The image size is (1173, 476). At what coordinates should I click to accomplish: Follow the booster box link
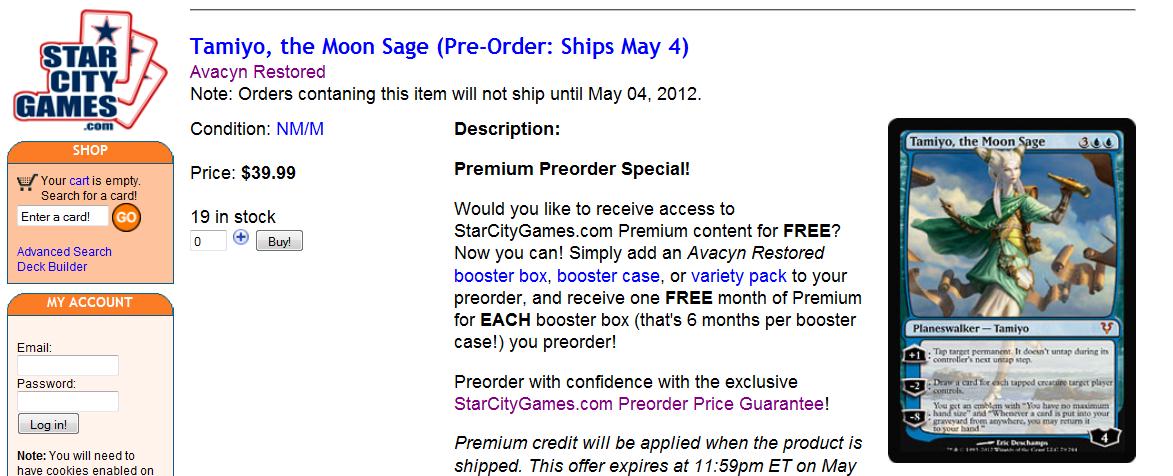(x=502, y=275)
